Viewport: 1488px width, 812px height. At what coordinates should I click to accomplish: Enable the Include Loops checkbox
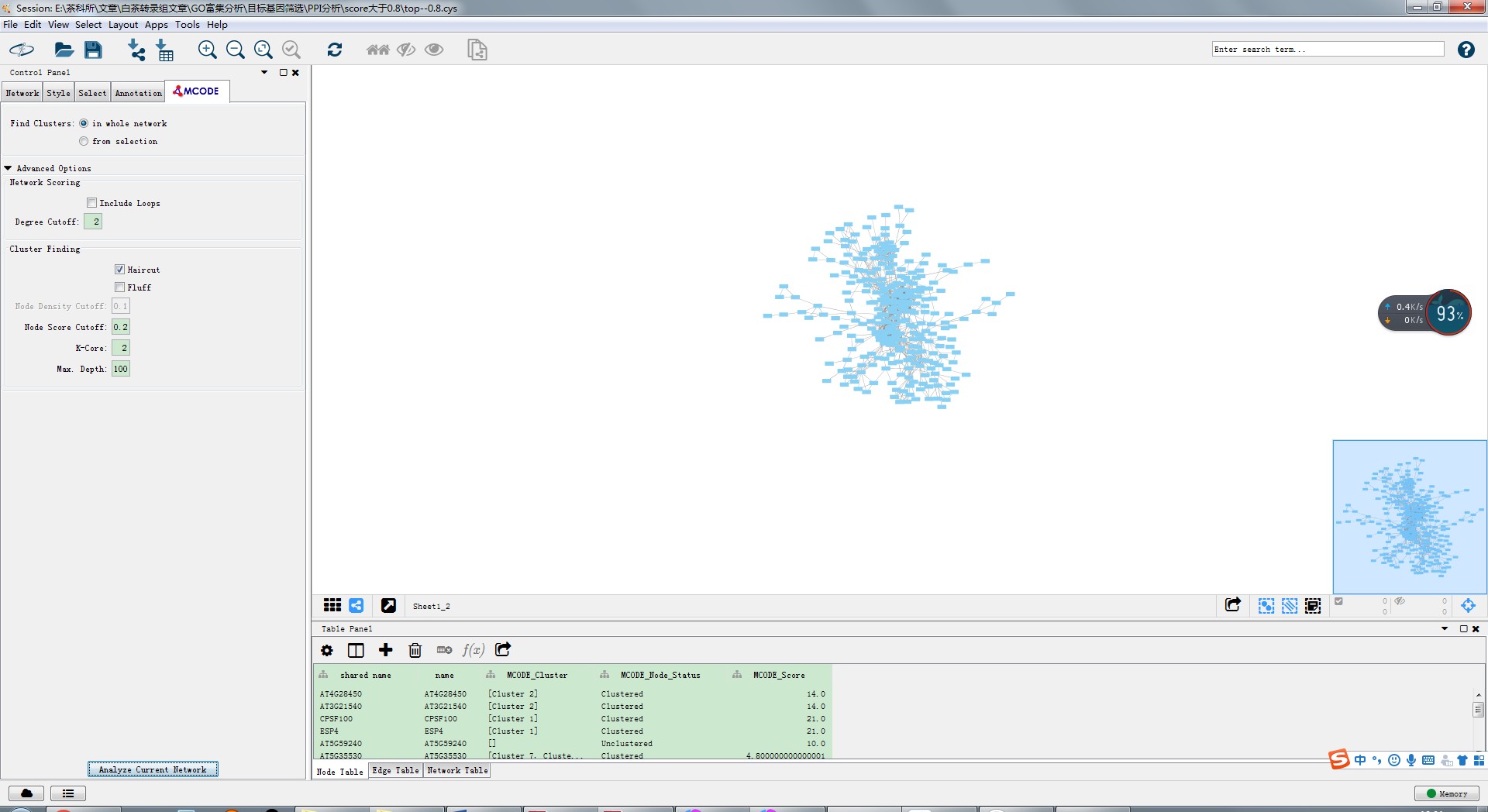[92, 203]
